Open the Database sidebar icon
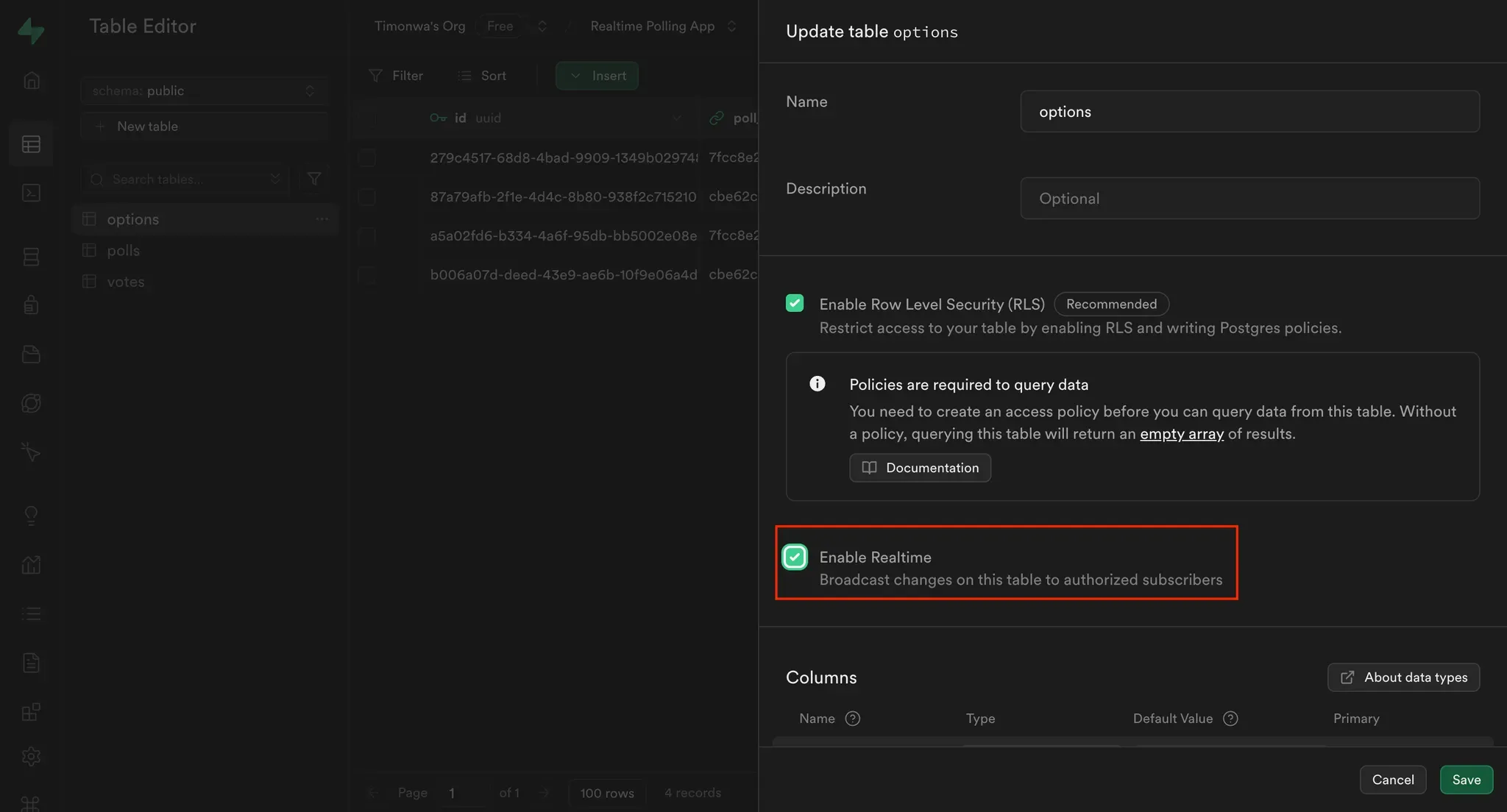 point(31,257)
